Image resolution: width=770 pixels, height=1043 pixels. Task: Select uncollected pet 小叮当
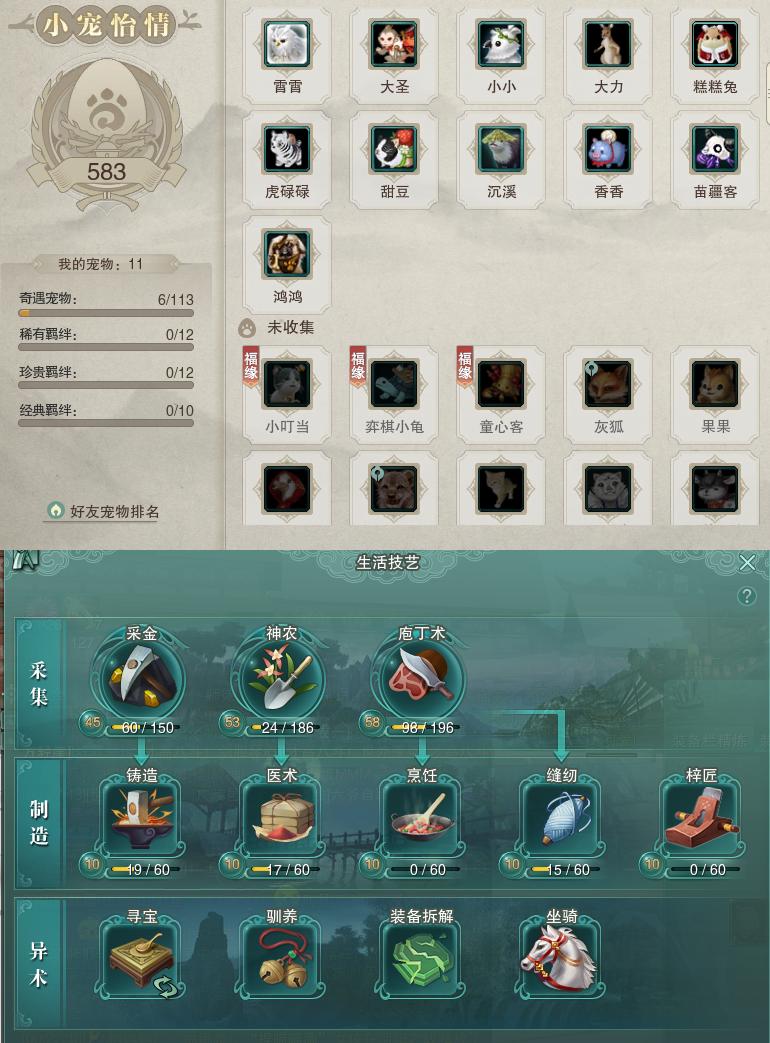pos(287,384)
